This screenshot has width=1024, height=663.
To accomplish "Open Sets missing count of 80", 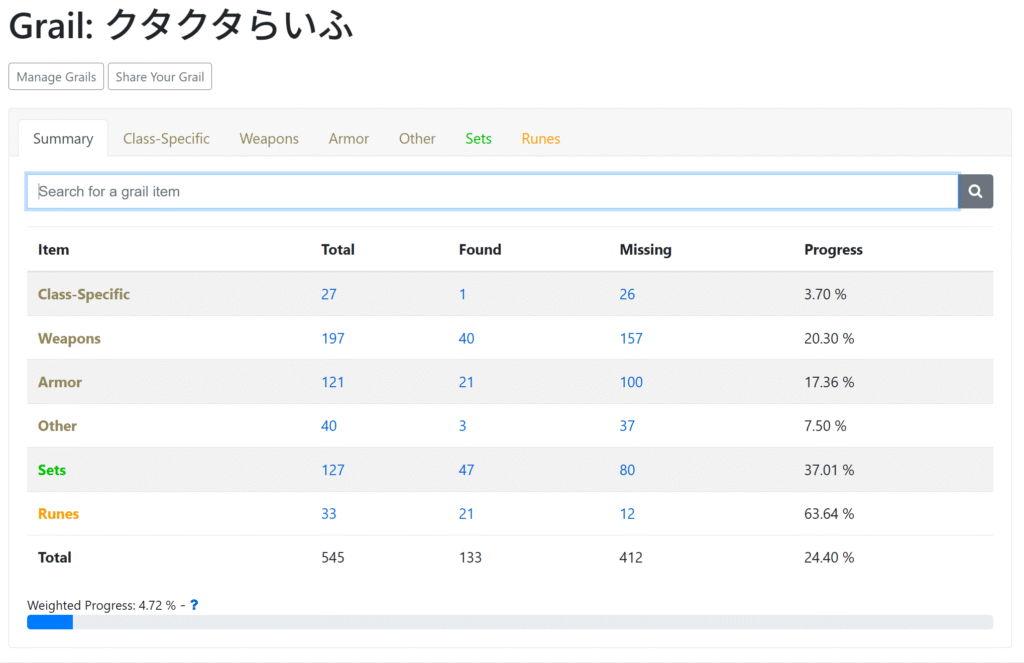I will (627, 470).
